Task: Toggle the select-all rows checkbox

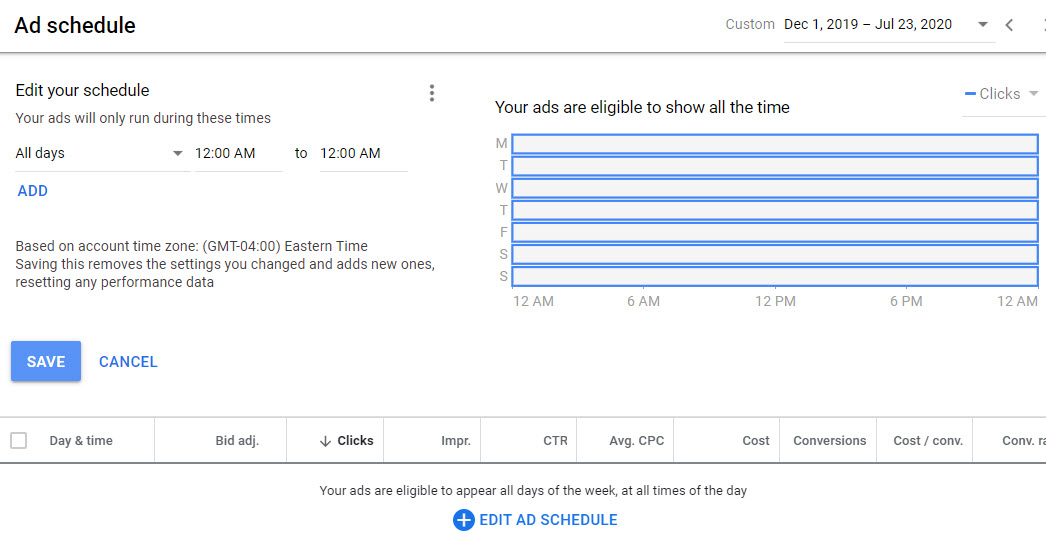Action: (19, 441)
